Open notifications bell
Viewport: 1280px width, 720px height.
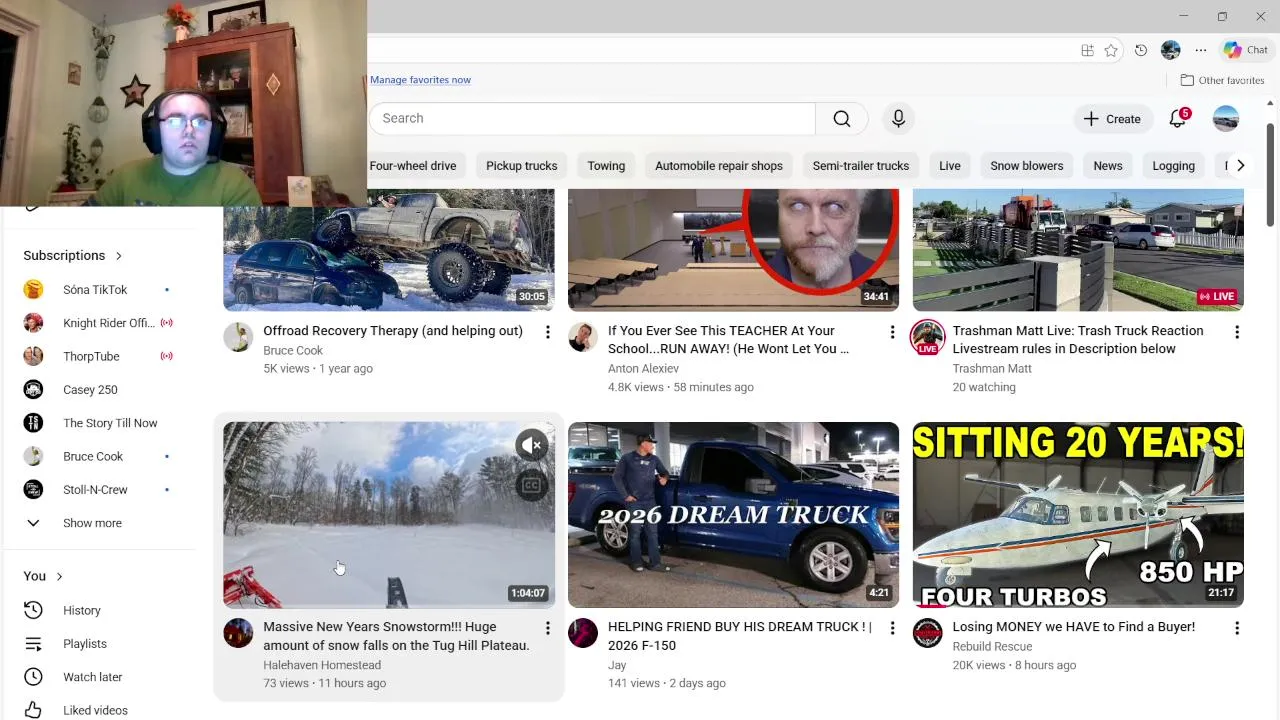click(1178, 118)
